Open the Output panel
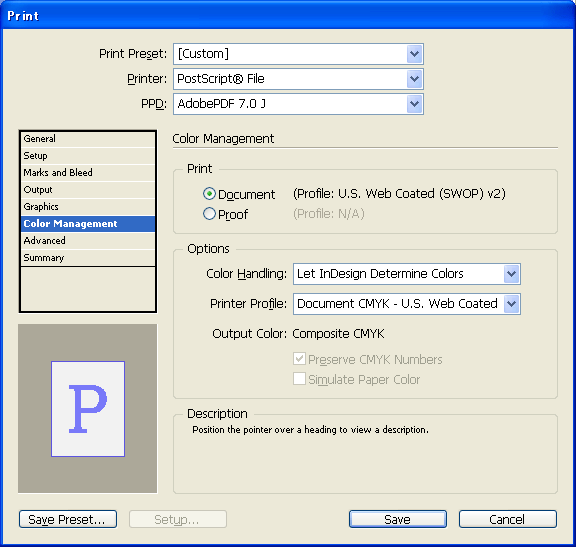The width and height of the screenshot is (576, 547). (x=88, y=190)
